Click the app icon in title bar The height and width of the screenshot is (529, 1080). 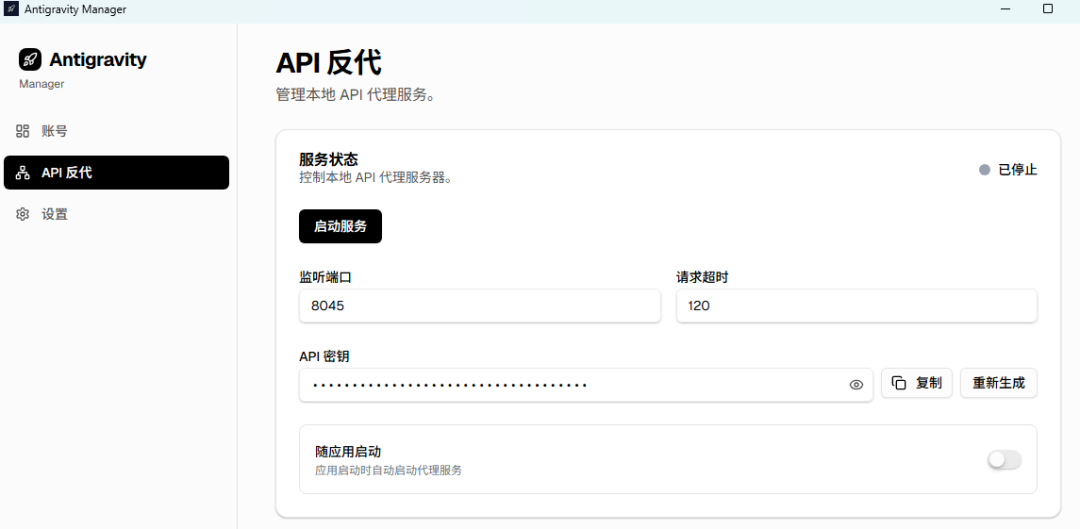[11, 9]
